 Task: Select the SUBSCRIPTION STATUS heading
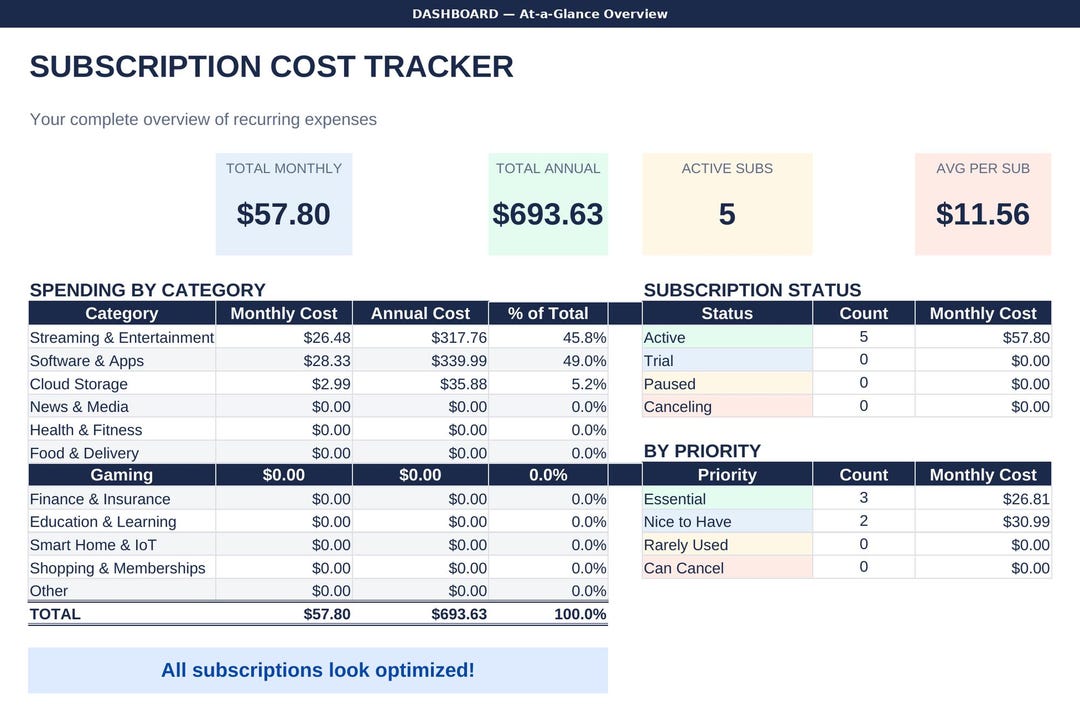[752, 290]
